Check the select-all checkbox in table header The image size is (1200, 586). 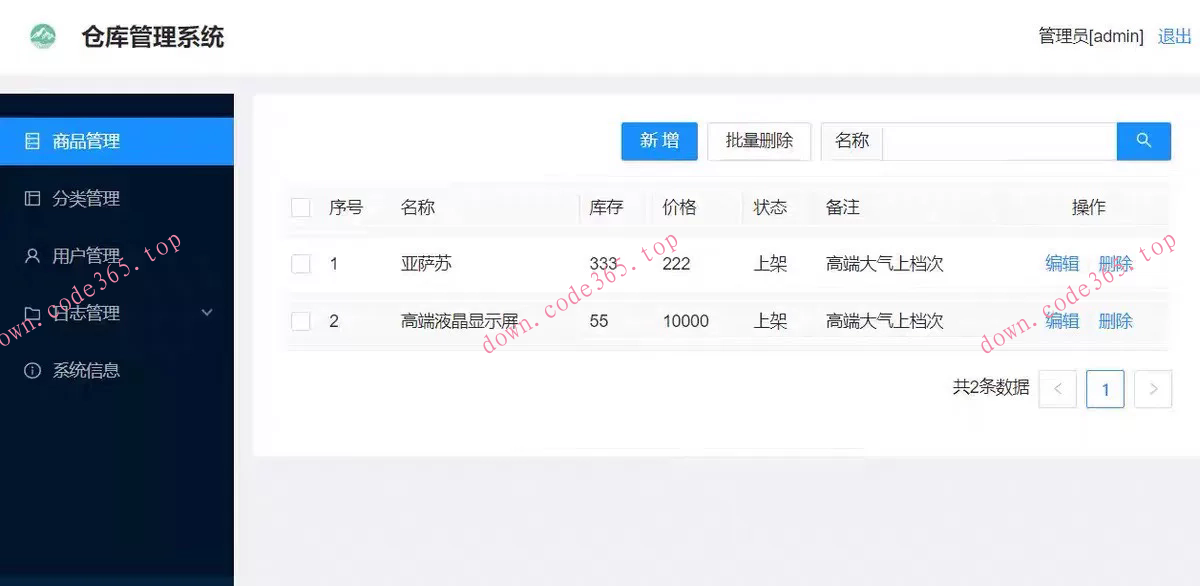tap(301, 207)
